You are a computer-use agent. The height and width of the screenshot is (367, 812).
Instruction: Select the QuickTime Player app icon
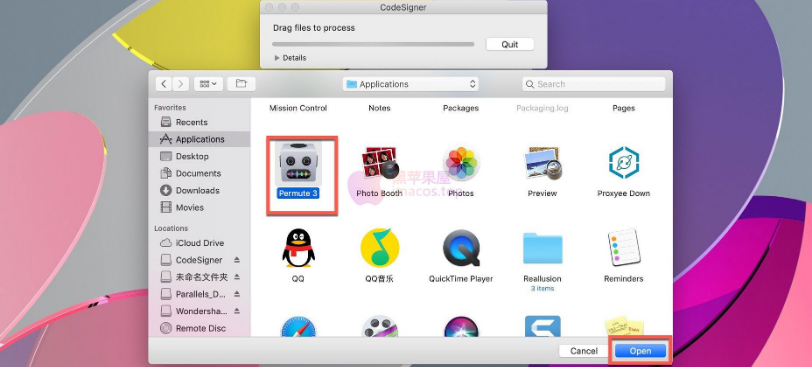point(461,248)
